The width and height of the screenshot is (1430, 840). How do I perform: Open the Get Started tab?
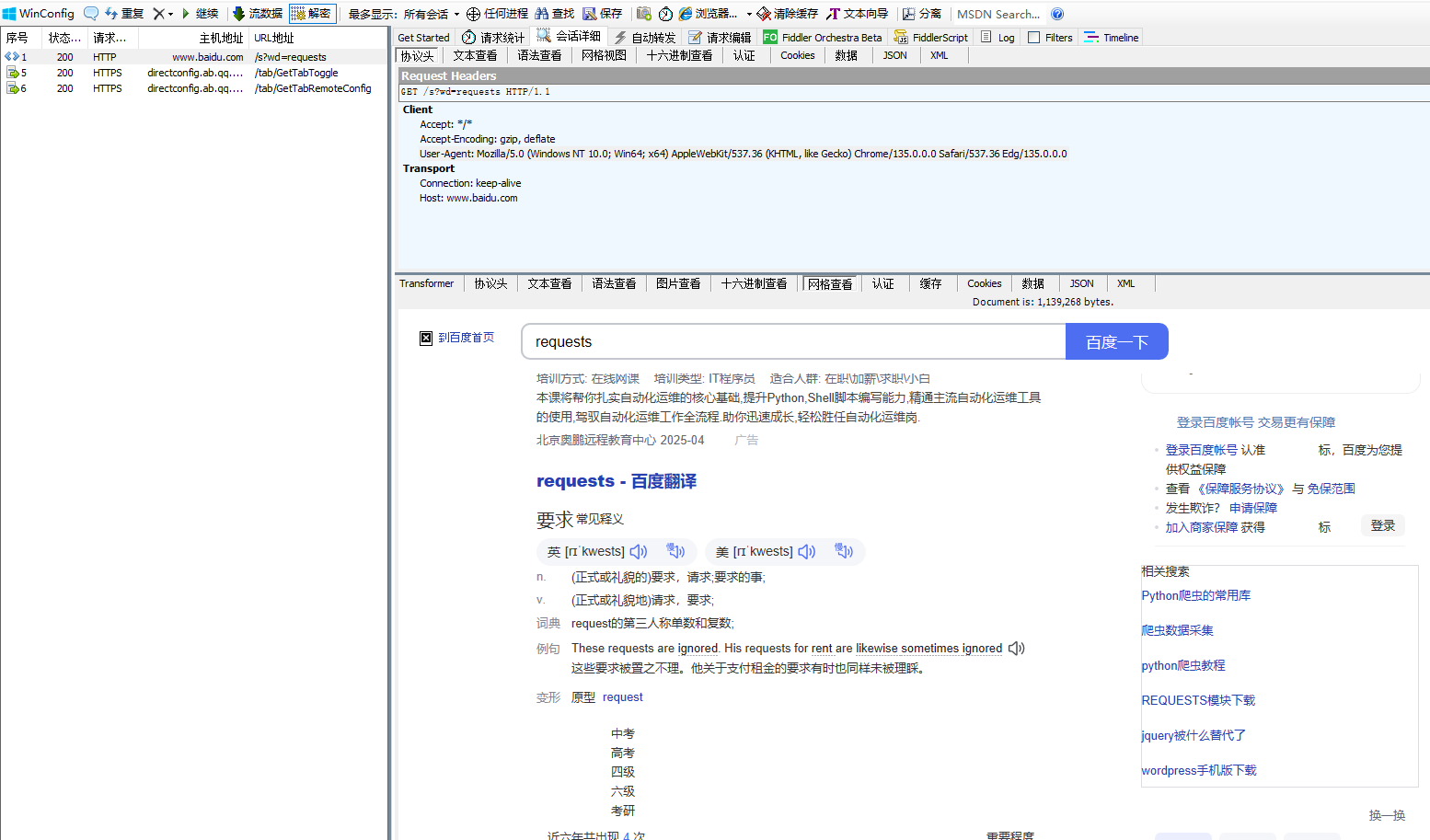point(423,38)
